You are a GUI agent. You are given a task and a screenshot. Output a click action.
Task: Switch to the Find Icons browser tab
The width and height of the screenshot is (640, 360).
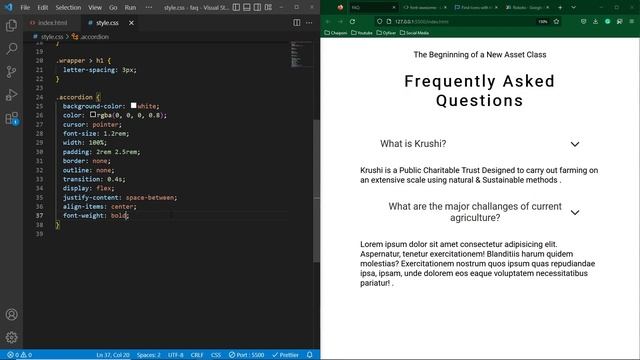pyautogui.click(x=476, y=7)
